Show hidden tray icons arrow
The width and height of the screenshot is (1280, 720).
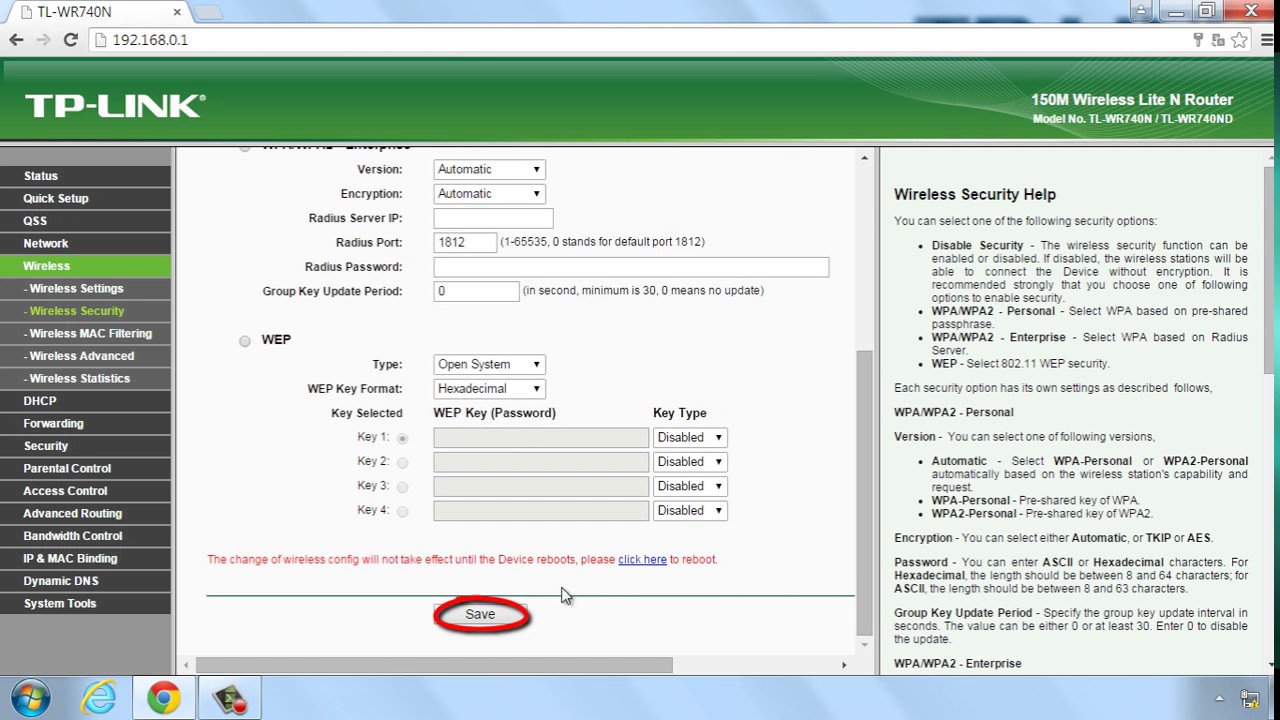pos(1219,698)
